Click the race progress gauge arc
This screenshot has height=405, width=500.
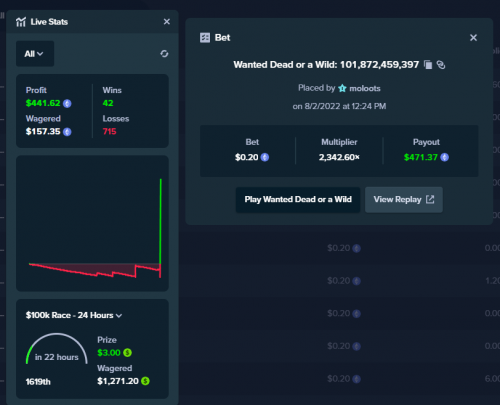point(57,347)
